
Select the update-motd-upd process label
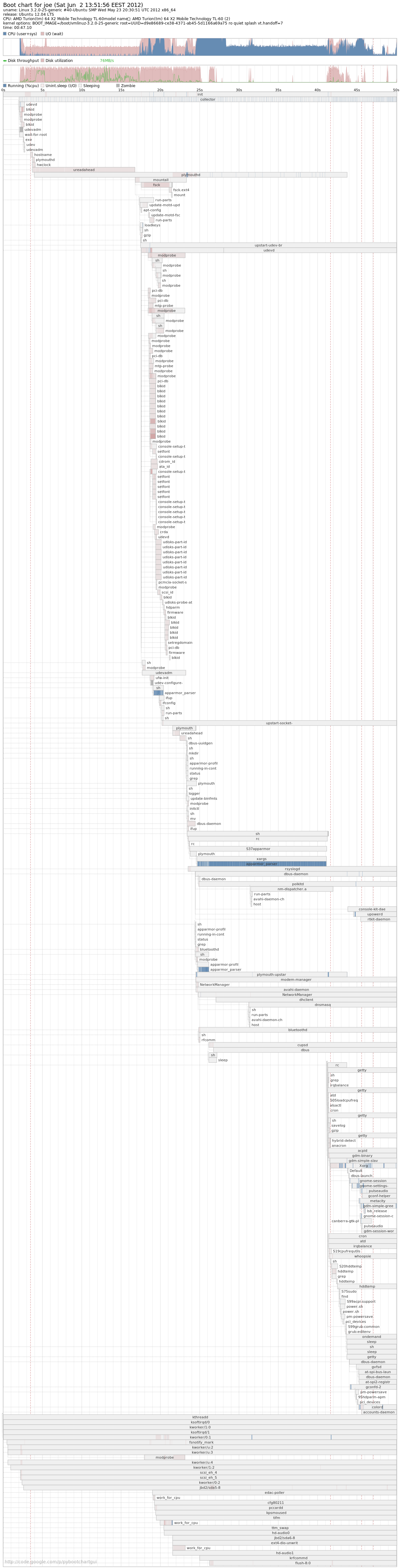point(164,205)
